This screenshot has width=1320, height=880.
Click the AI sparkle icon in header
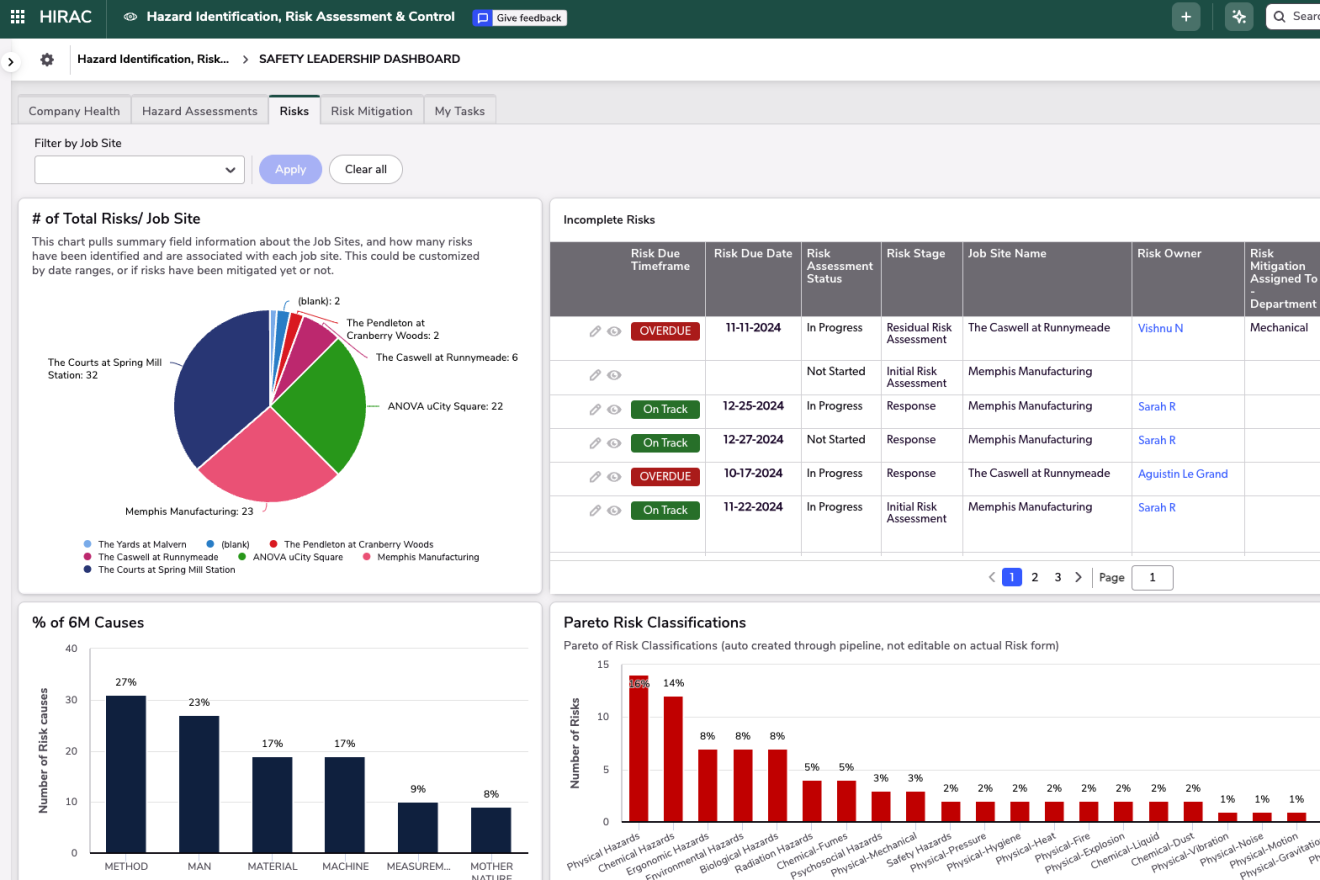(1239, 17)
